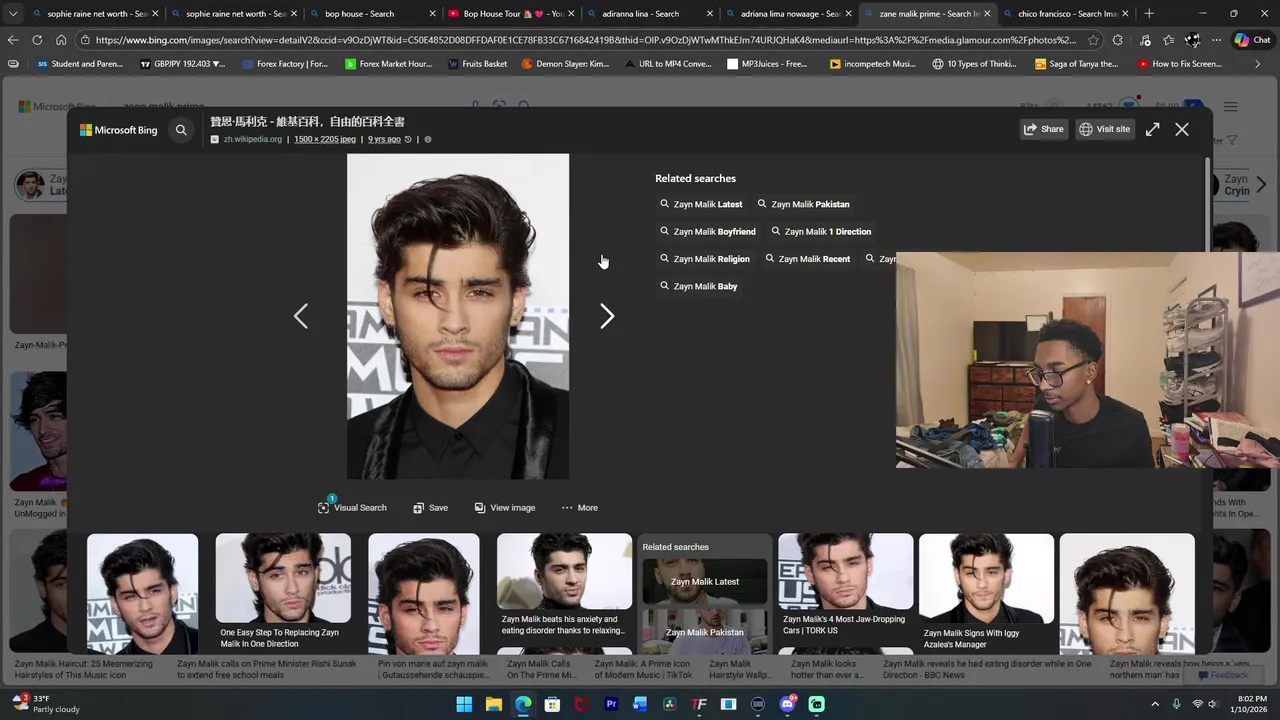Screen dimensions: 1280x720
Task: Switch to the 'Bop House Tour' YouTube tab
Action: click(x=512, y=14)
